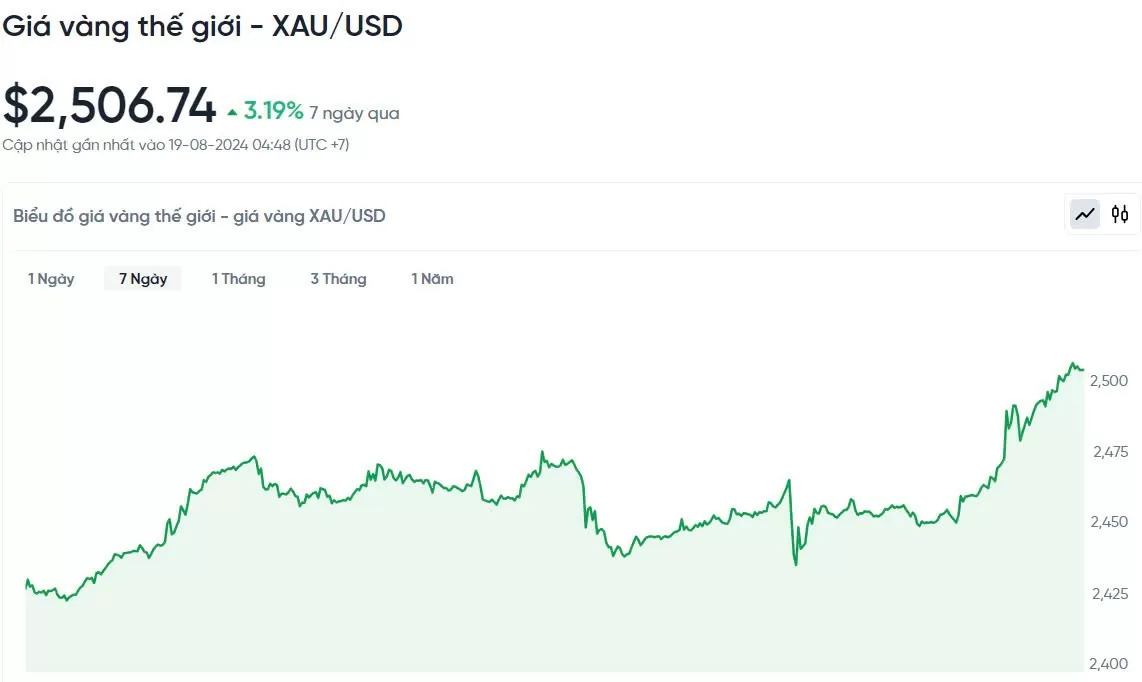Click the 2,500 y-axis label
This screenshot has width=1142, height=682.
click(x=1108, y=381)
